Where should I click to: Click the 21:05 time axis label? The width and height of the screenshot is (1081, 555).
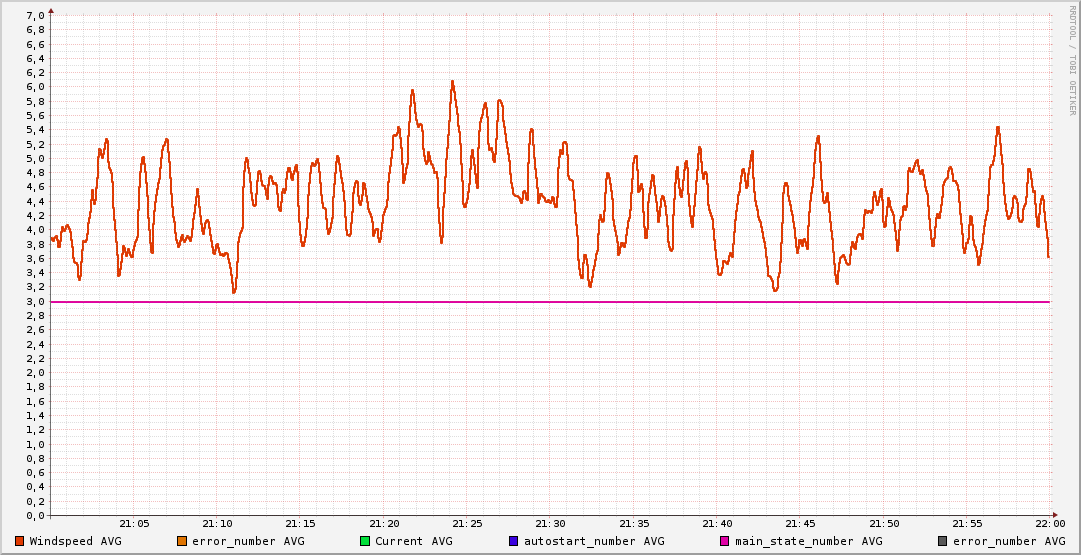coord(134,524)
